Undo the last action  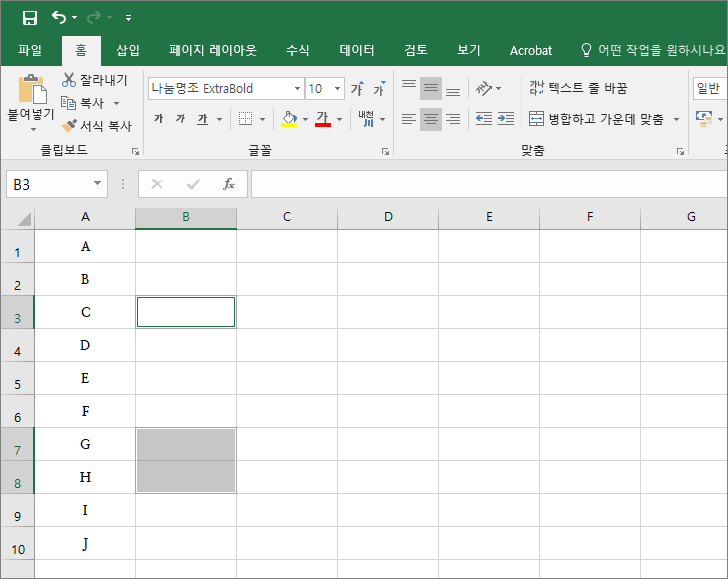(x=59, y=18)
